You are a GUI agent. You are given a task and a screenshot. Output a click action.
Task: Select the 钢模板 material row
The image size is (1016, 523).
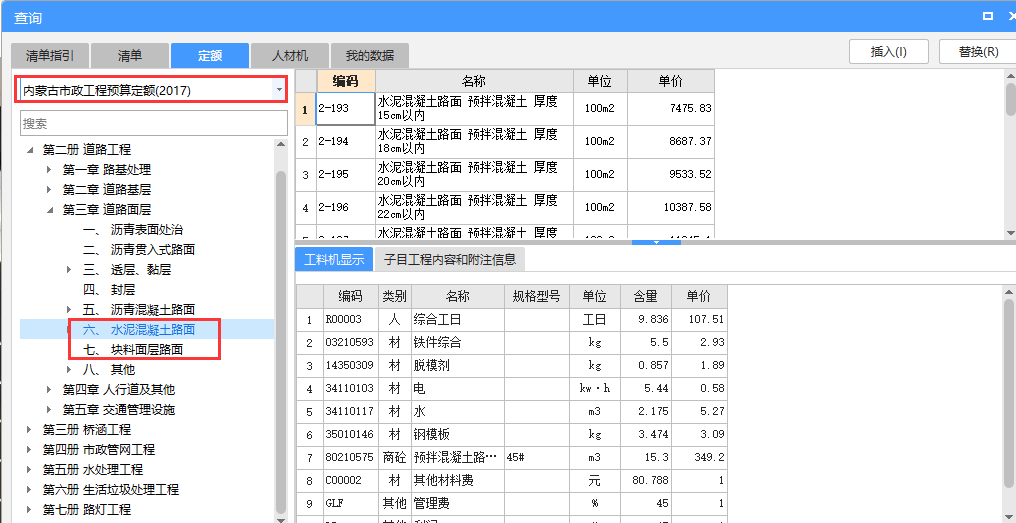click(512, 435)
